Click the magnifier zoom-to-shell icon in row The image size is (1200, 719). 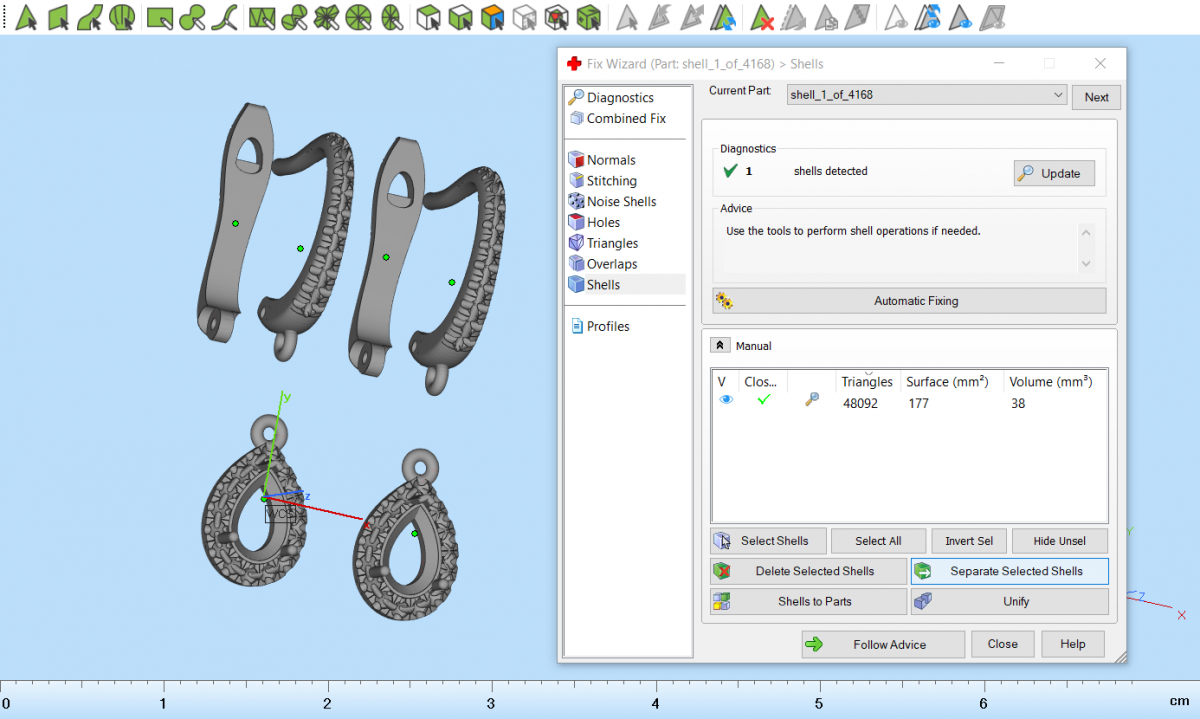[x=812, y=399]
